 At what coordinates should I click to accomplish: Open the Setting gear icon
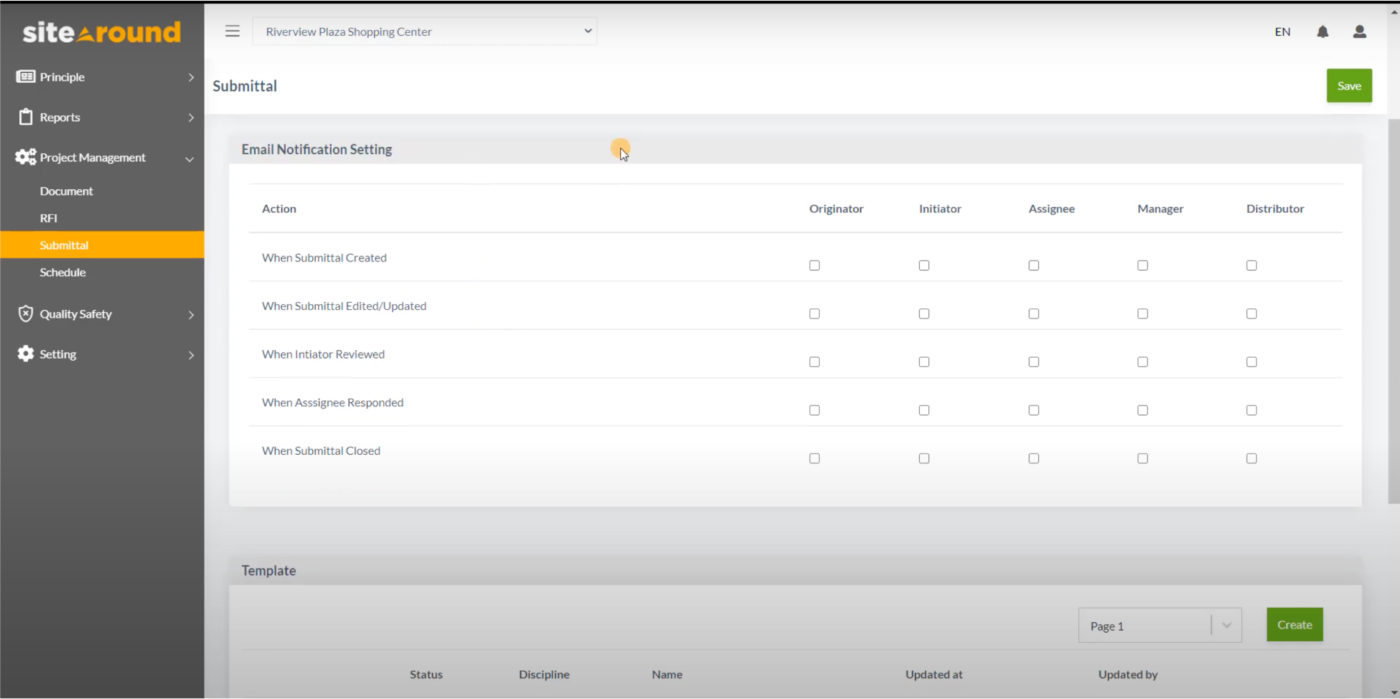click(x=24, y=353)
